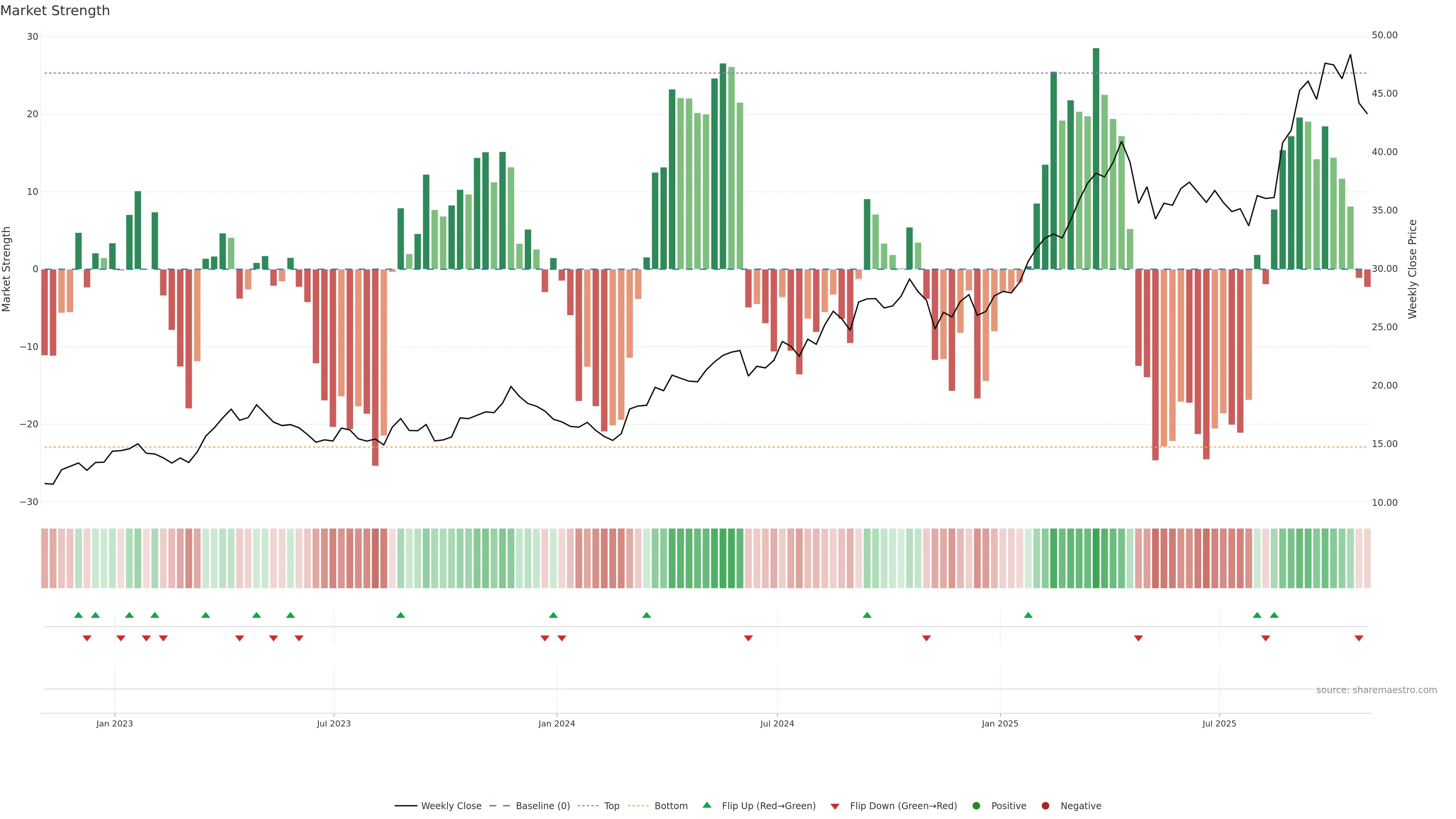This screenshot has height=819, width=1456.
Task: Select the green flip-up marker just after Jan 2025
Action: tap(1028, 615)
